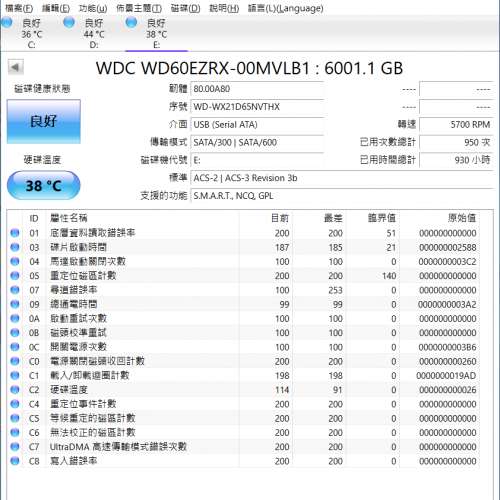This screenshot has width=500, height=500.
Task: Click the 良好 health status button
Action: (44, 122)
